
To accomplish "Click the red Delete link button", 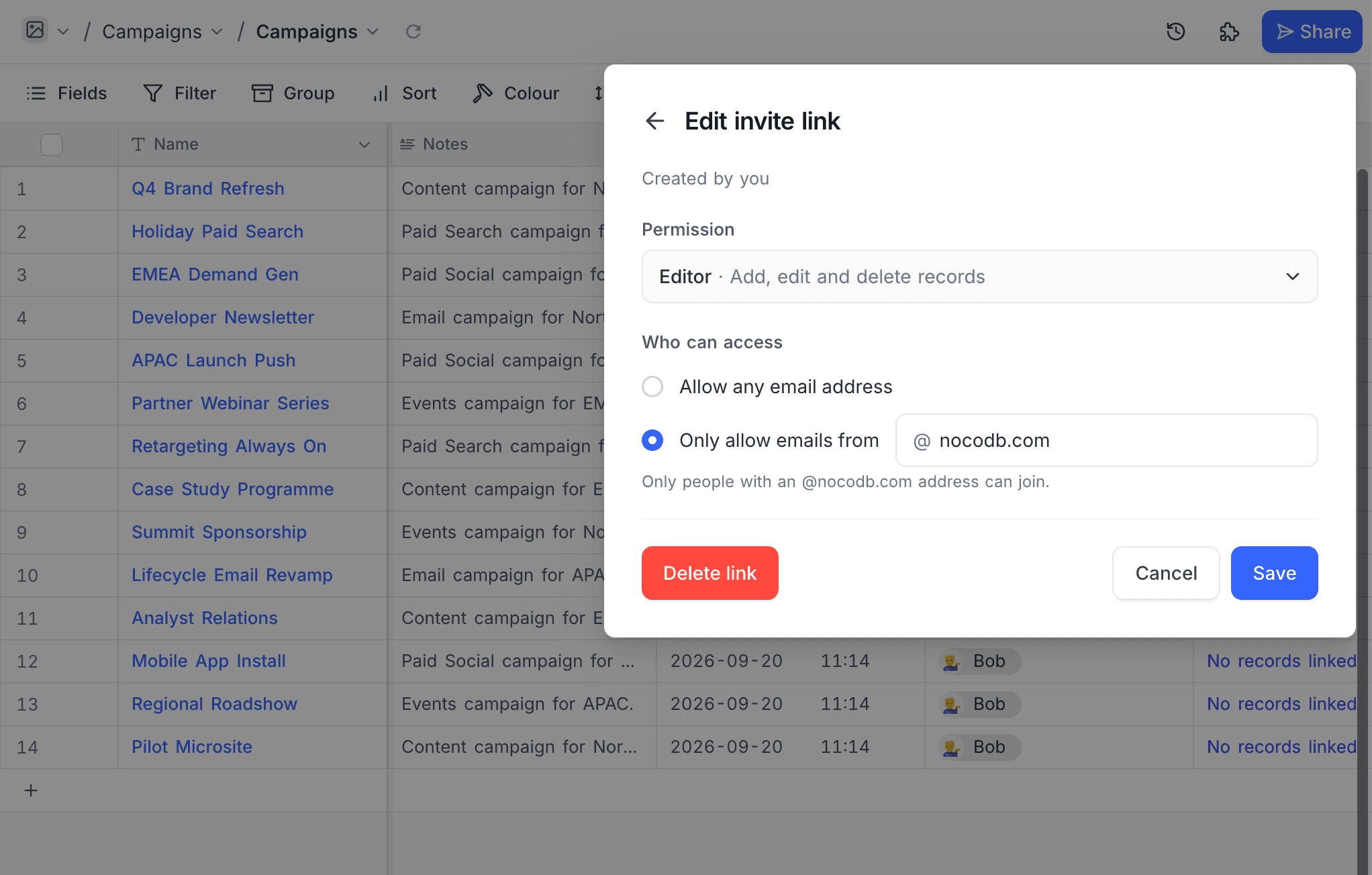I will click(x=709, y=573).
